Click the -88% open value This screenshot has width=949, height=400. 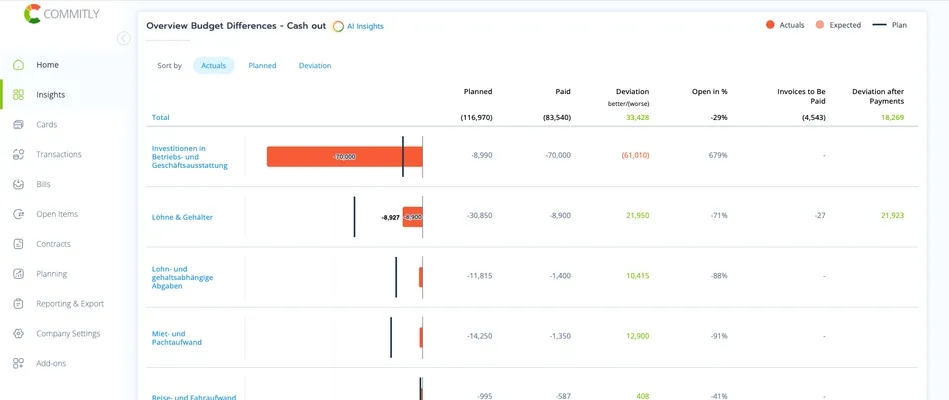point(719,276)
